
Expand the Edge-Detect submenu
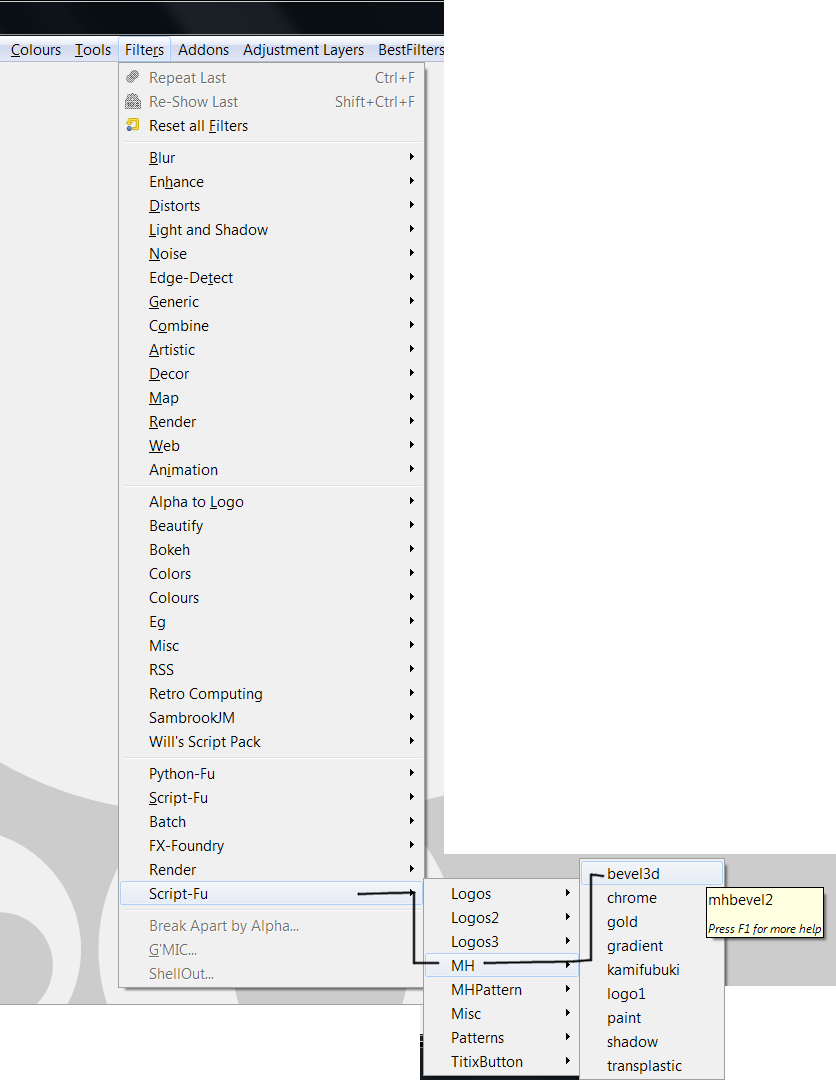click(x=271, y=278)
